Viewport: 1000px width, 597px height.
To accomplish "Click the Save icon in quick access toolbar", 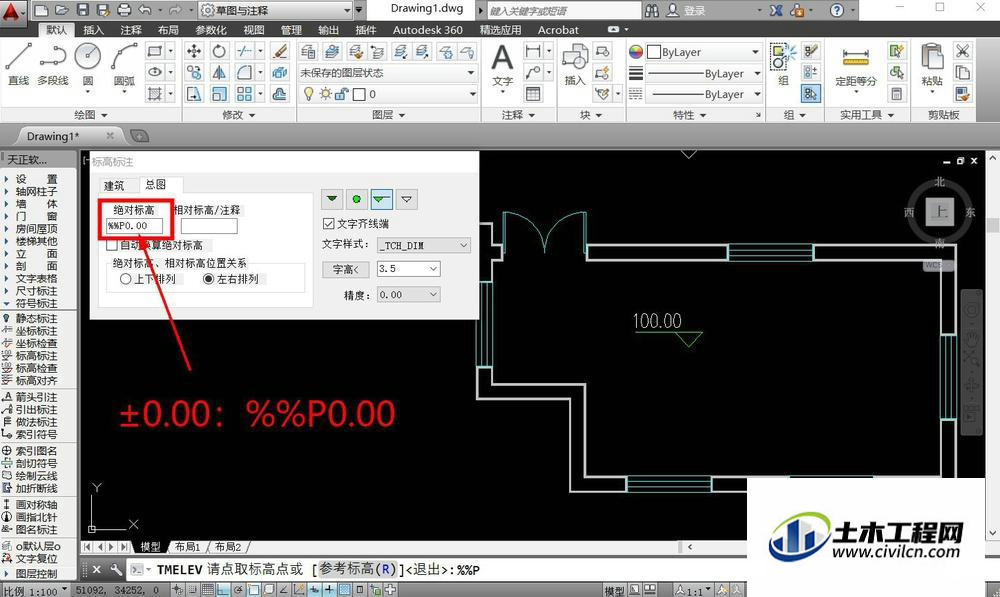I will coord(83,10).
